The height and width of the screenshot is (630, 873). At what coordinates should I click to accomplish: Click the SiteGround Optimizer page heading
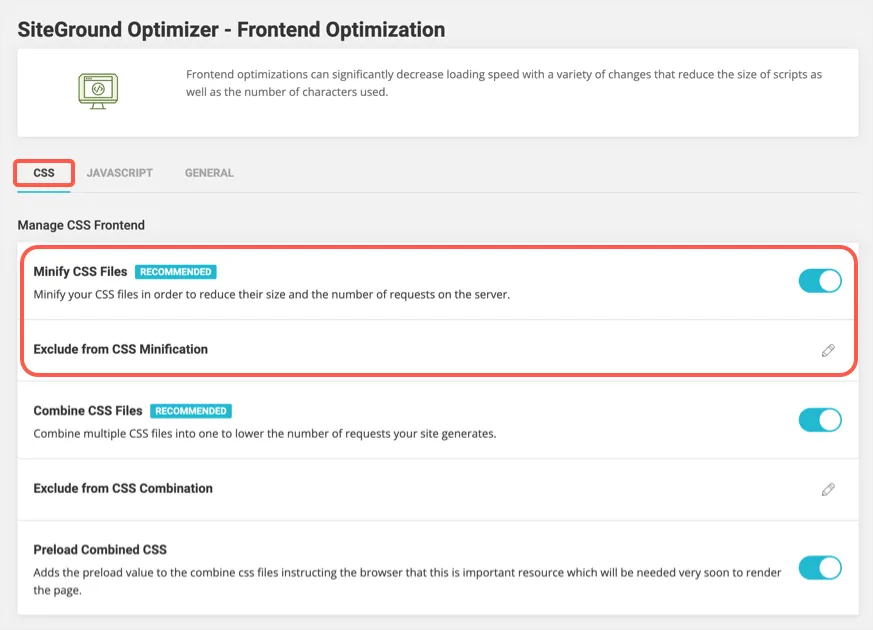(231, 29)
